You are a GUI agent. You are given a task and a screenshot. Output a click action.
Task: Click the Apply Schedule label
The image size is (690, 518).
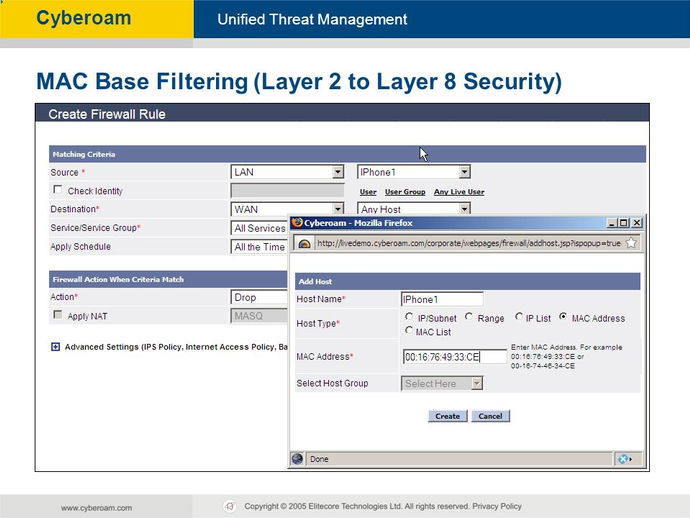tap(81, 246)
